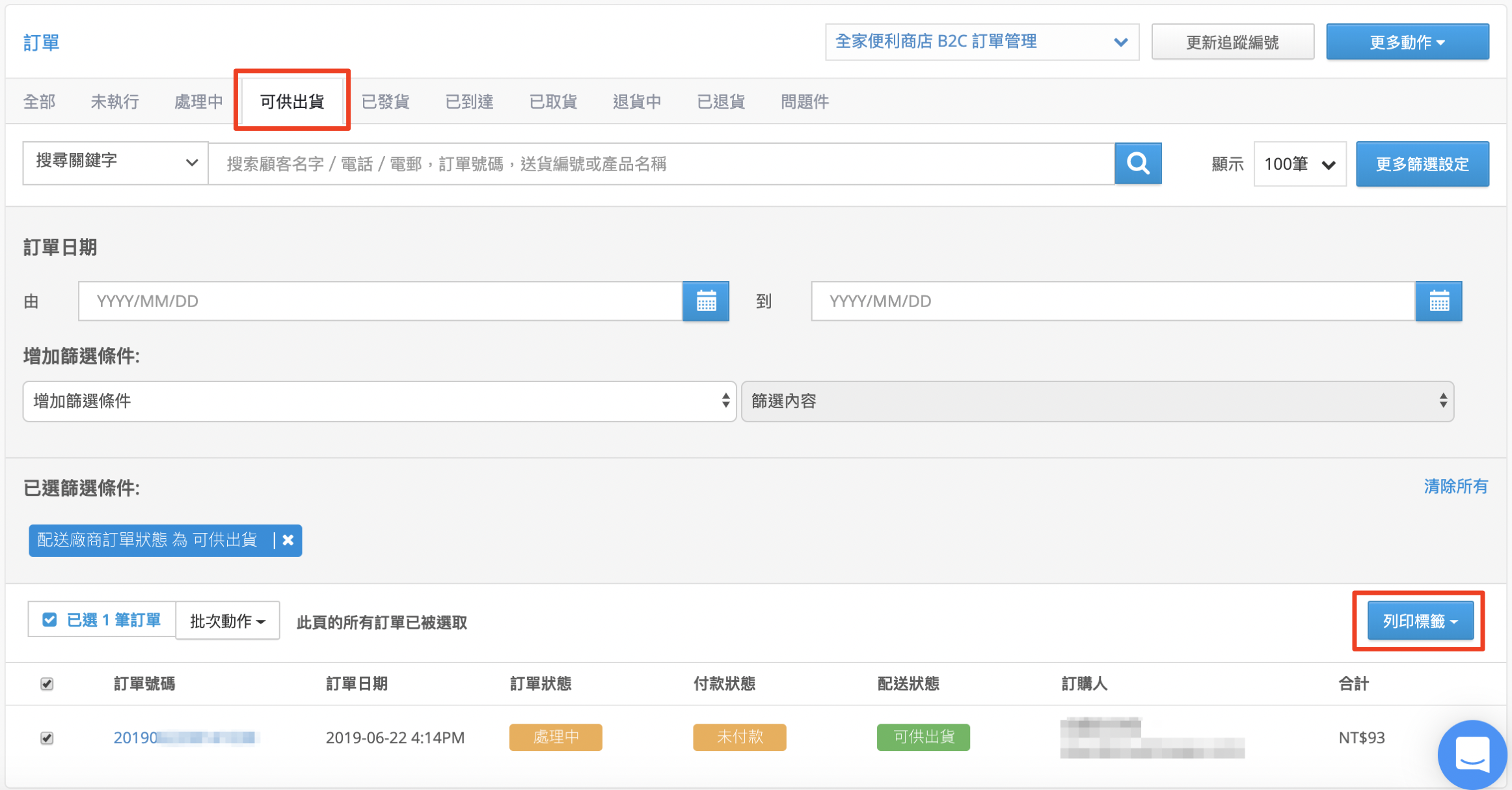
Task: Open the start date calendar picker
Action: coord(706,301)
